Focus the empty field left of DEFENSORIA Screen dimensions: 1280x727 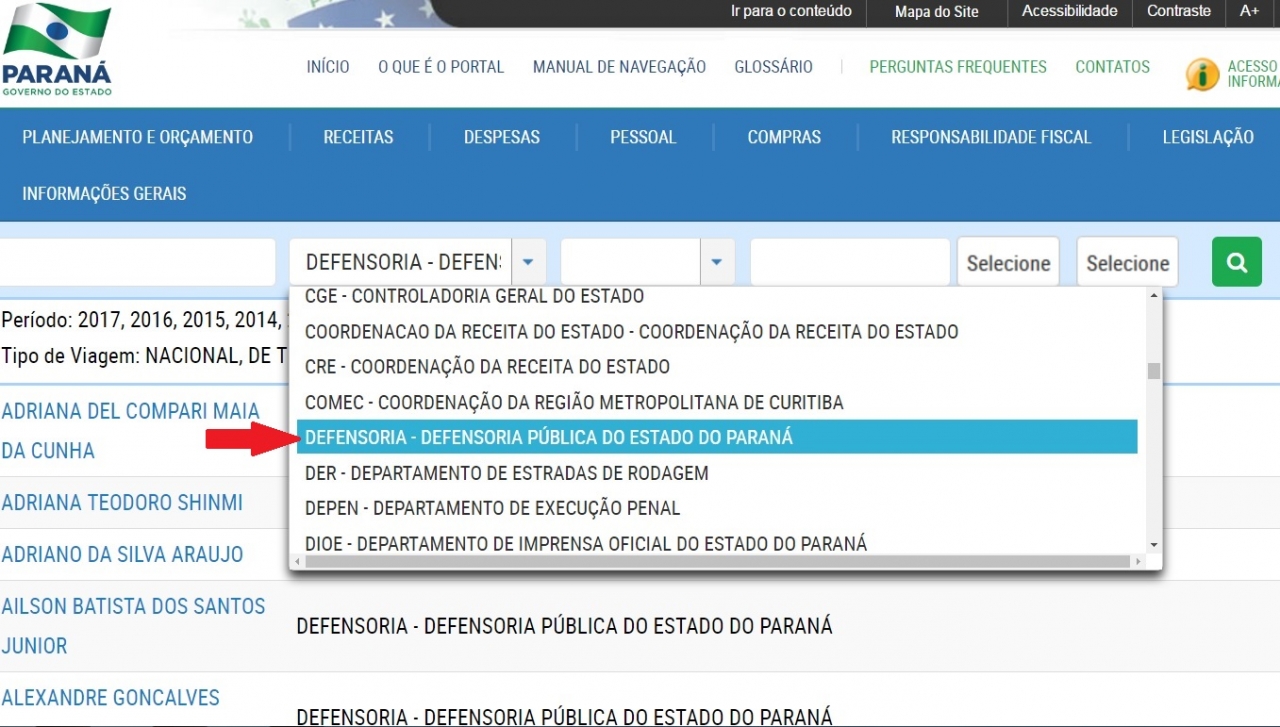137,262
